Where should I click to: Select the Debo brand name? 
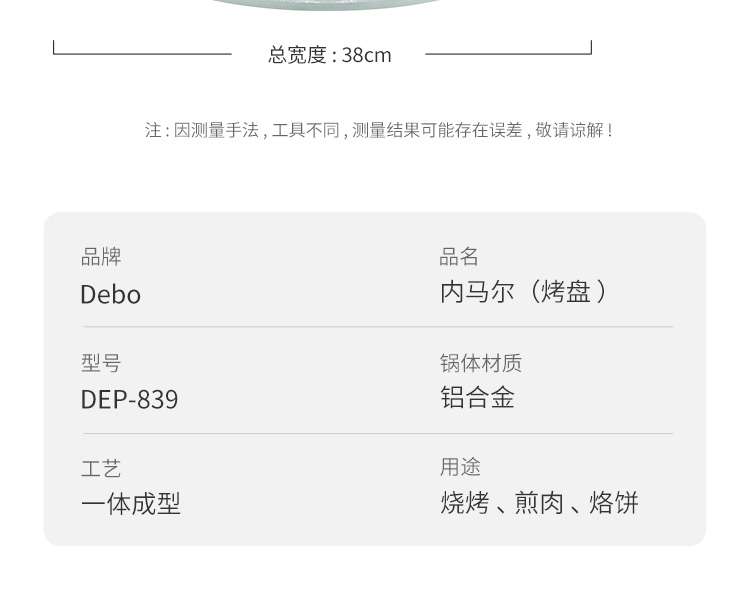pyautogui.click(x=110, y=295)
